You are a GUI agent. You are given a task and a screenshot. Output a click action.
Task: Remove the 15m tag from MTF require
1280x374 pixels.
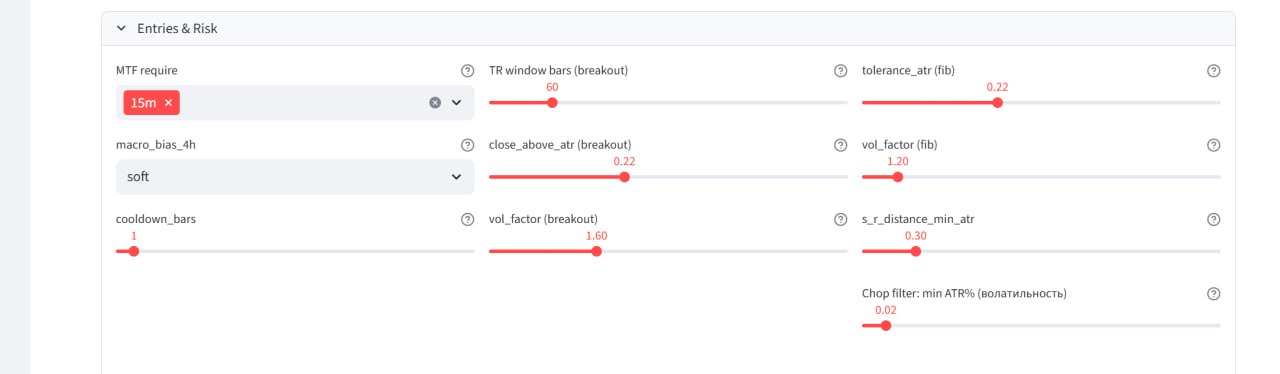(168, 102)
